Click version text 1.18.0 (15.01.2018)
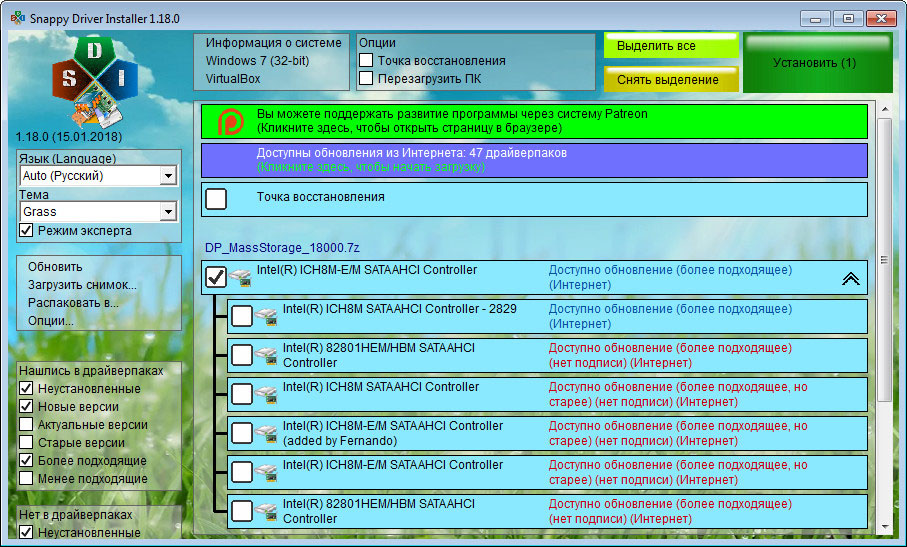The width and height of the screenshot is (907, 547). (68, 136)
